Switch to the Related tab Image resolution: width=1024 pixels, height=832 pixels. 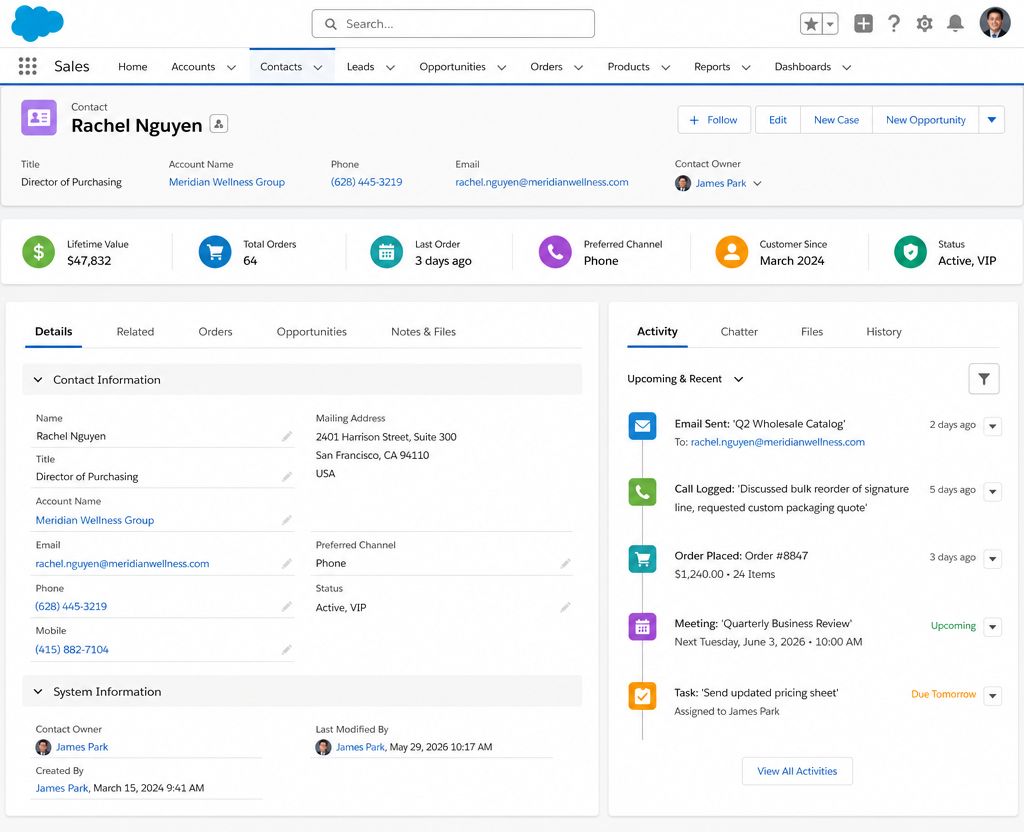point(135,332)
